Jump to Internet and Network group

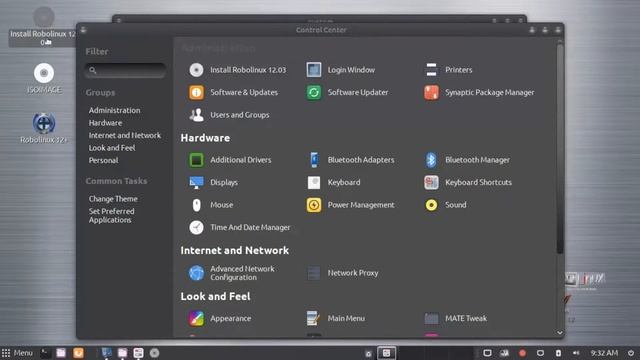(x=125, y=136)
